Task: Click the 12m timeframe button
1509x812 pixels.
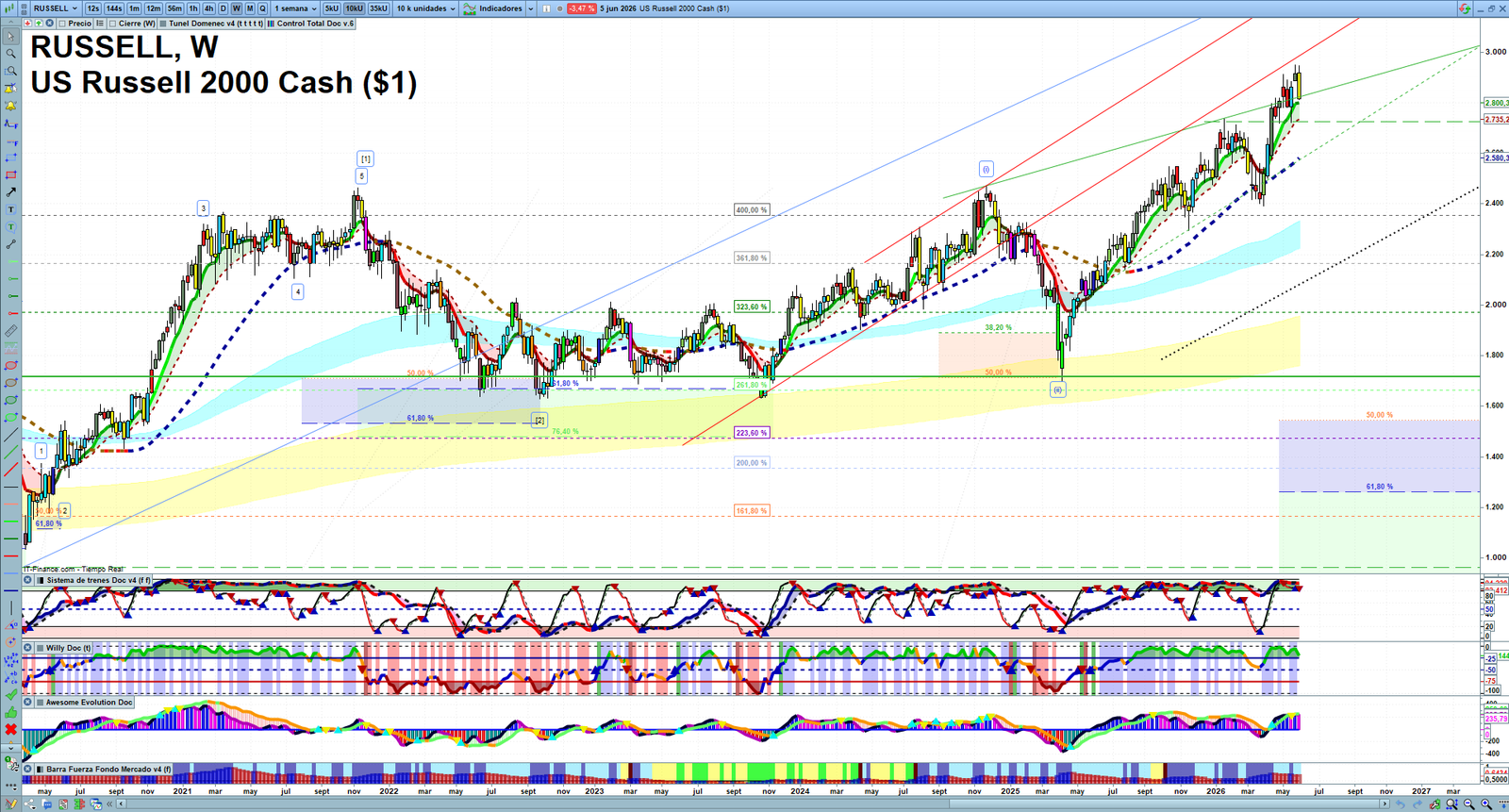Action: [x=154, y=8]
